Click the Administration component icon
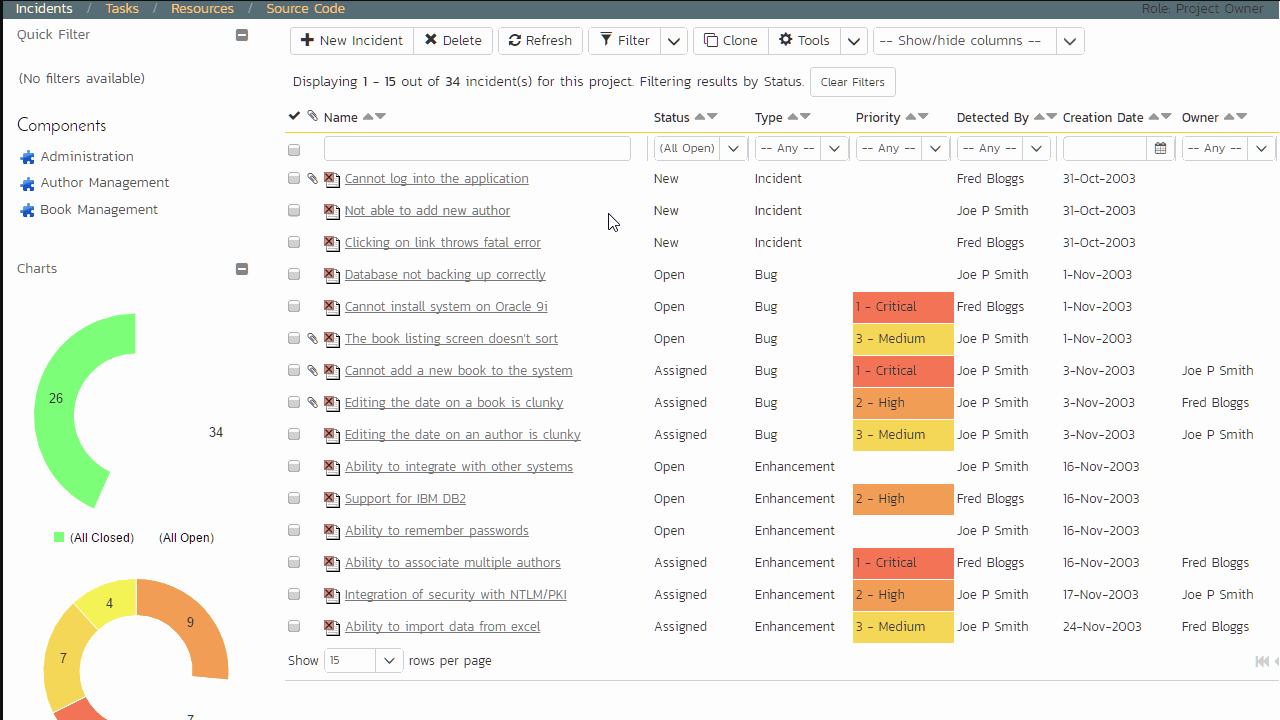Image resolution: width=1280 pixels, height=720 pixels. [x=26, y=156]
